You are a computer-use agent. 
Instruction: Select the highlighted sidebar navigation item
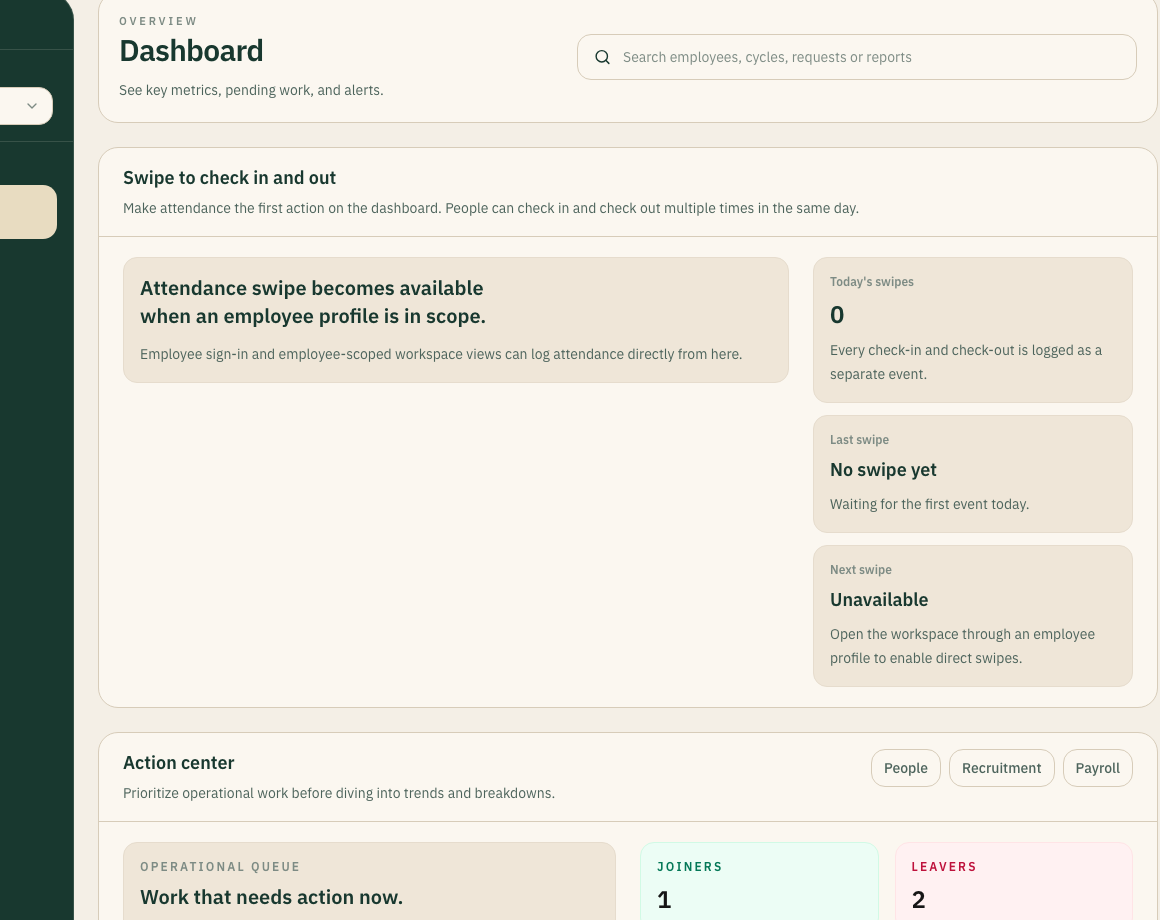tap(25, 211)
